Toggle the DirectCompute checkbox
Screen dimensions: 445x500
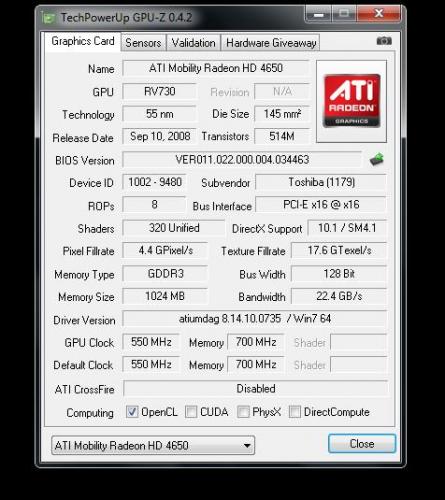tap(295, 412)
